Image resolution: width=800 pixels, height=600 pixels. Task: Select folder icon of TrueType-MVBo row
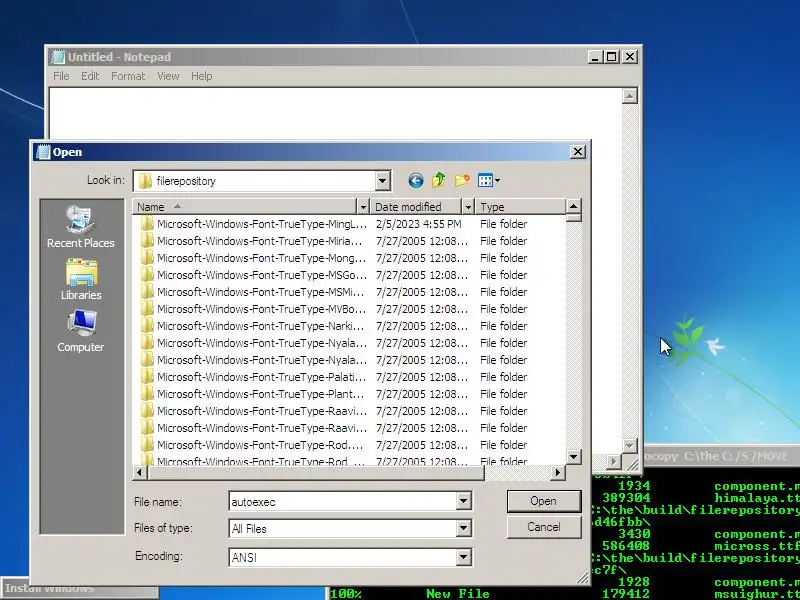coord(147,309)
